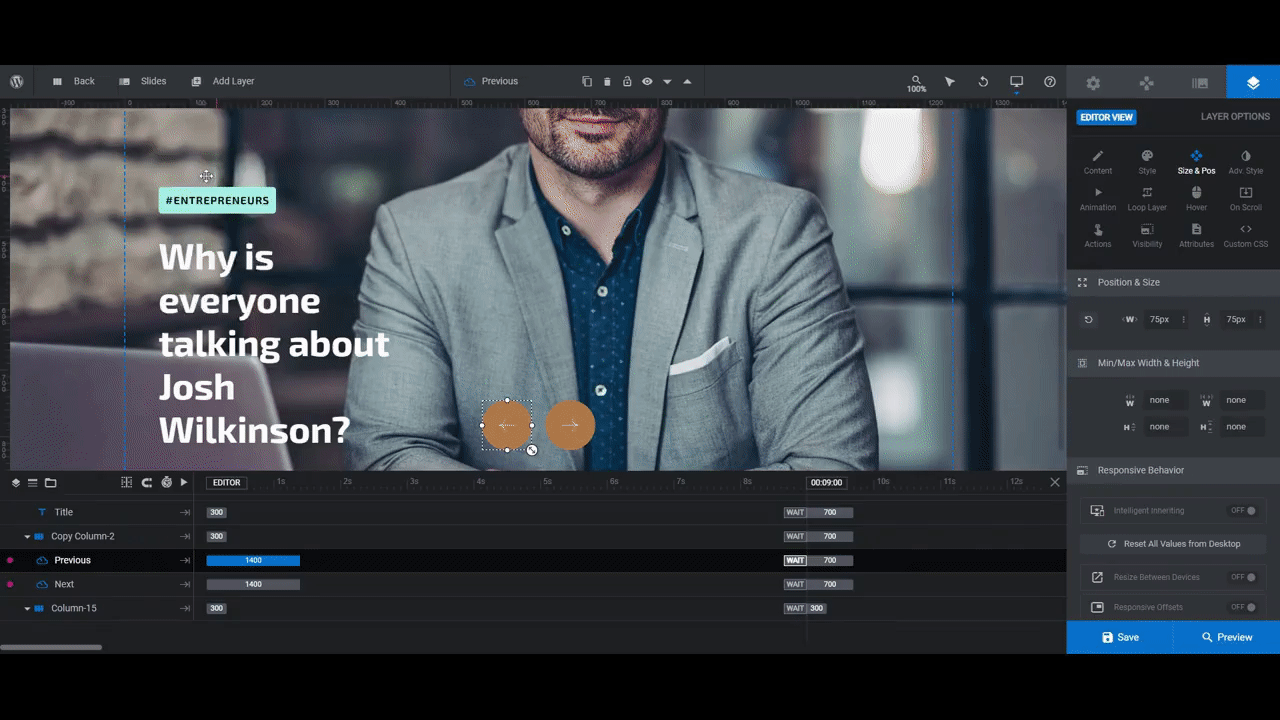Collapse the Copy Column-2 group
The width and height of the screenshot is (1280, 720).
click(27, 537)
